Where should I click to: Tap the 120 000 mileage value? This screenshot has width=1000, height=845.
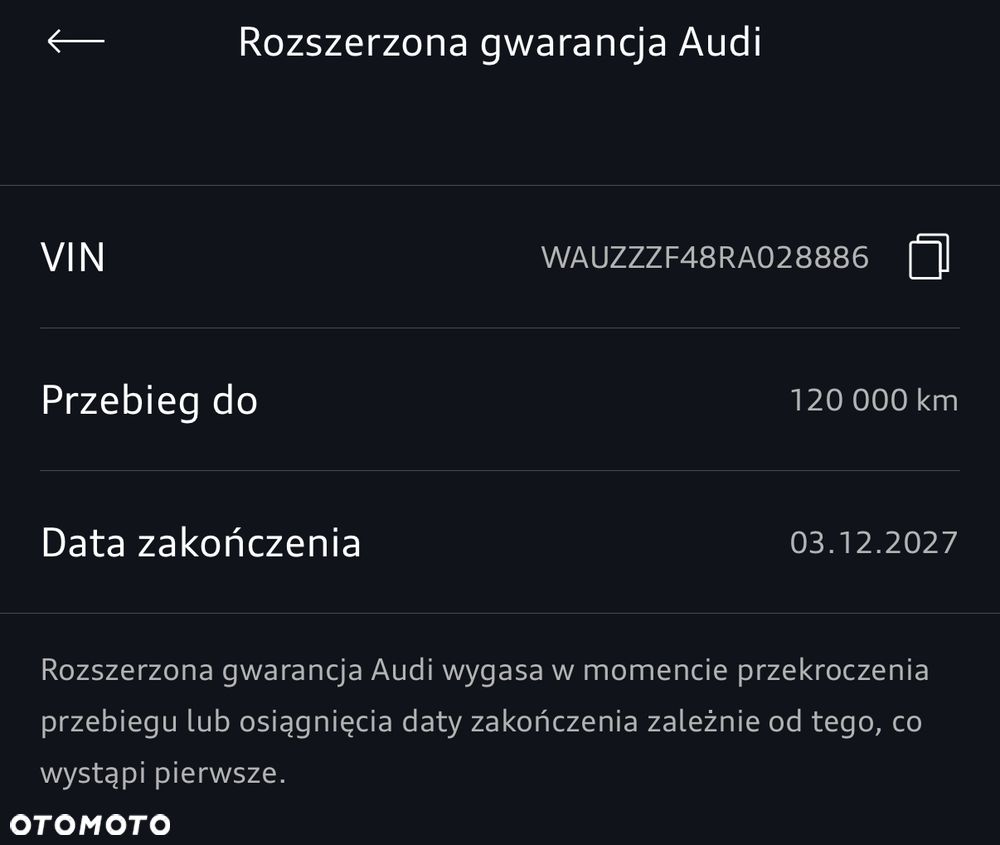[x=849, y=401]
